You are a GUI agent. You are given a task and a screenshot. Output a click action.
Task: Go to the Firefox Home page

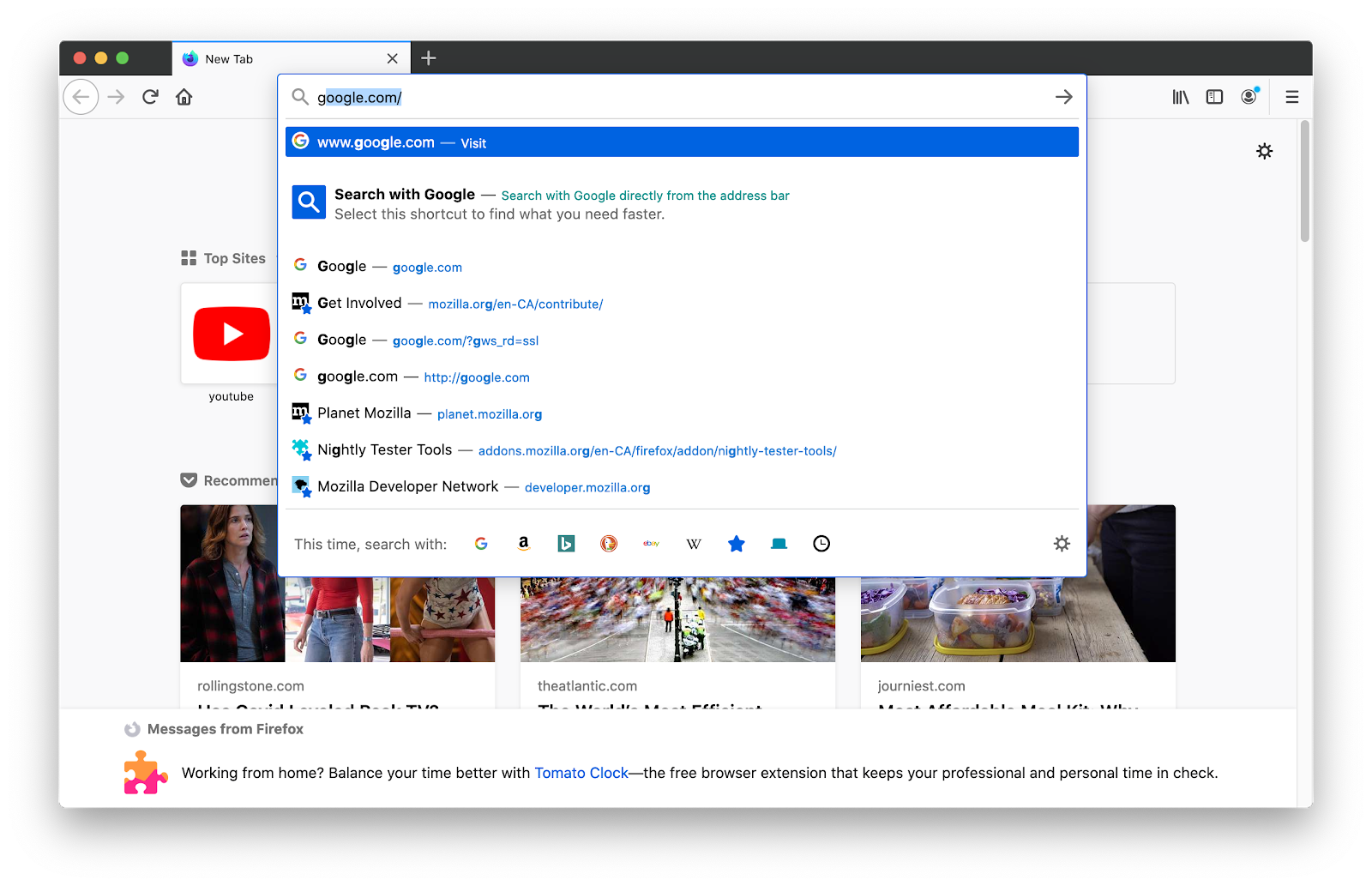tap(184, 97)
